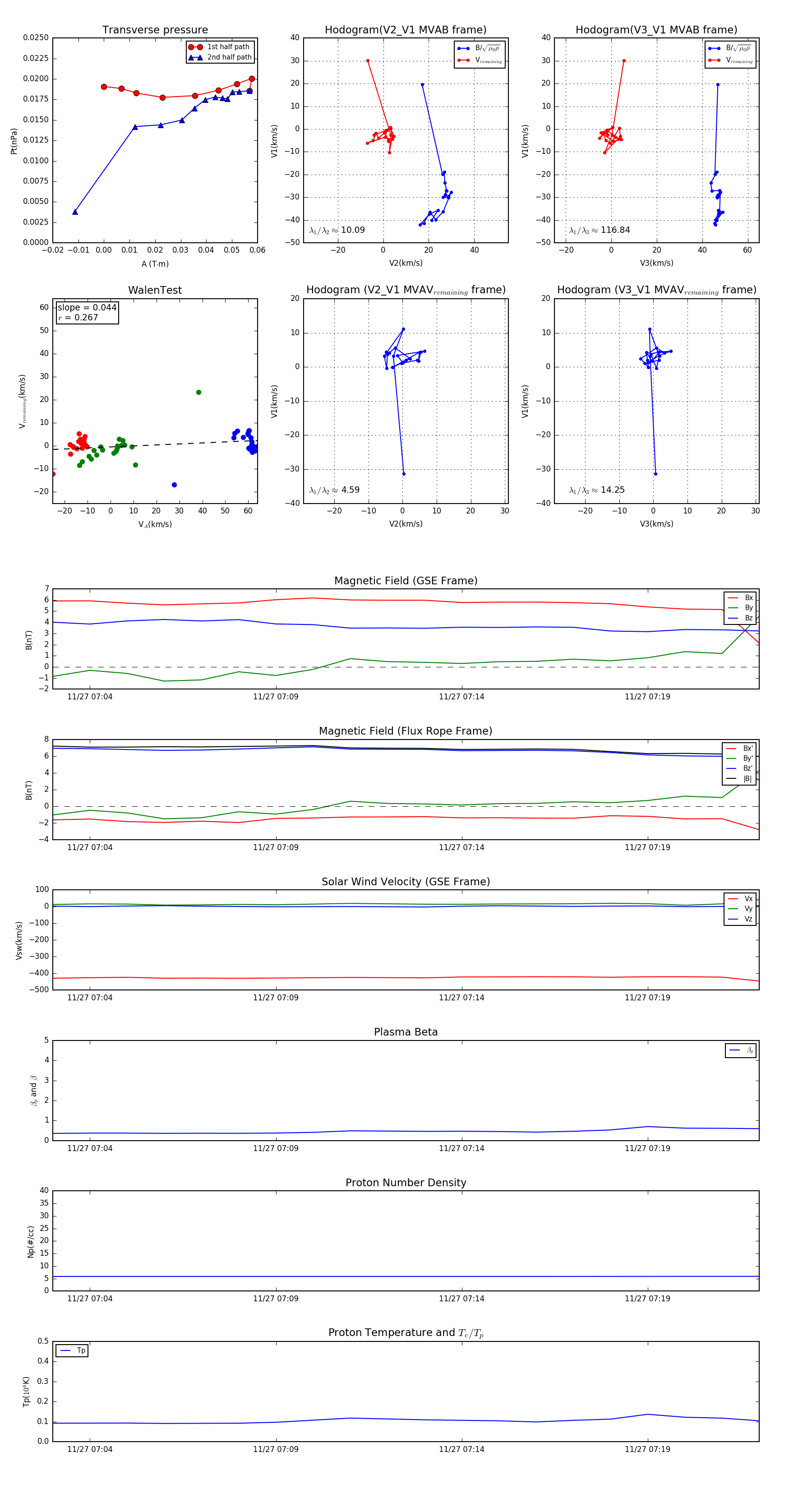Image resolution: width=812 pixels, height=1489 pixels.
Task: Click the "Solar Wind Velocity (GSE Frame)" title
Action: (406, 882)
